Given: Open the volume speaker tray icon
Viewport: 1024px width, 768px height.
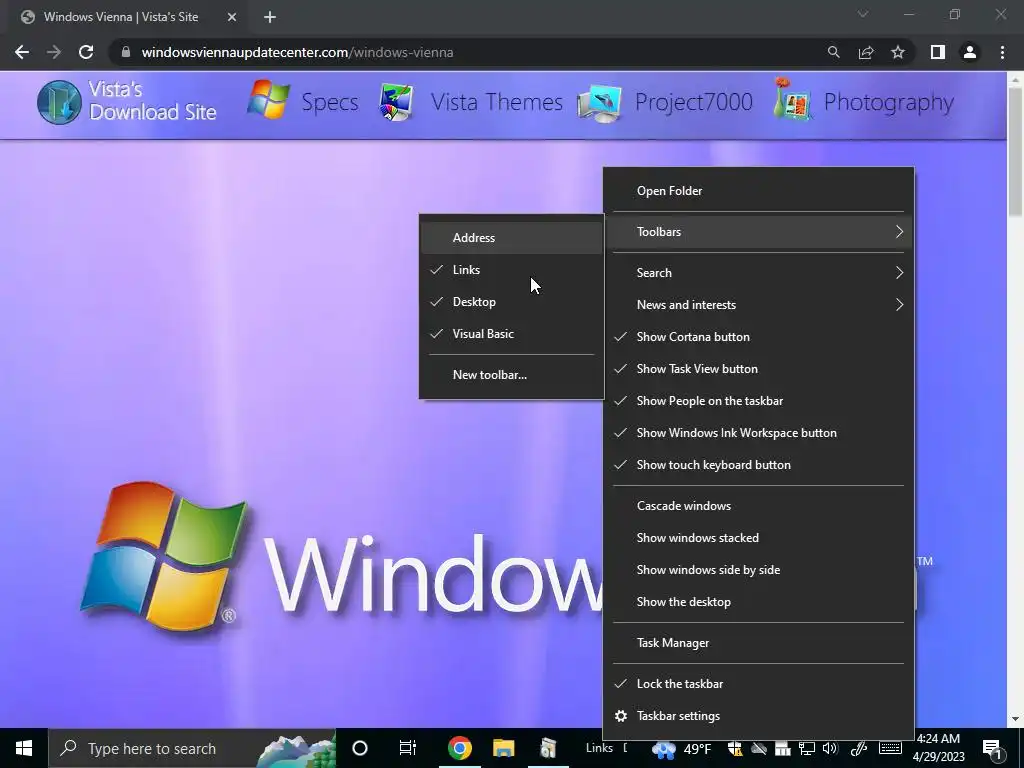Looking at the screenshot, I should pos(830,748).
